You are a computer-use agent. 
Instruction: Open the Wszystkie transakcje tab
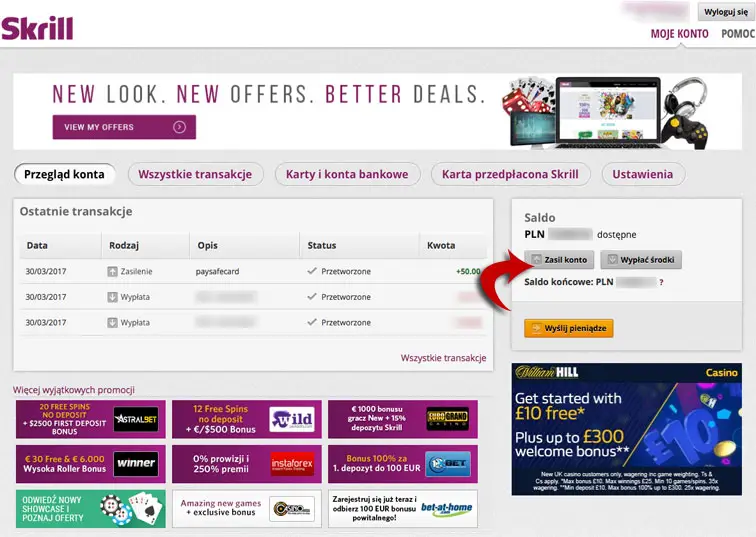(x=195, y=175)
